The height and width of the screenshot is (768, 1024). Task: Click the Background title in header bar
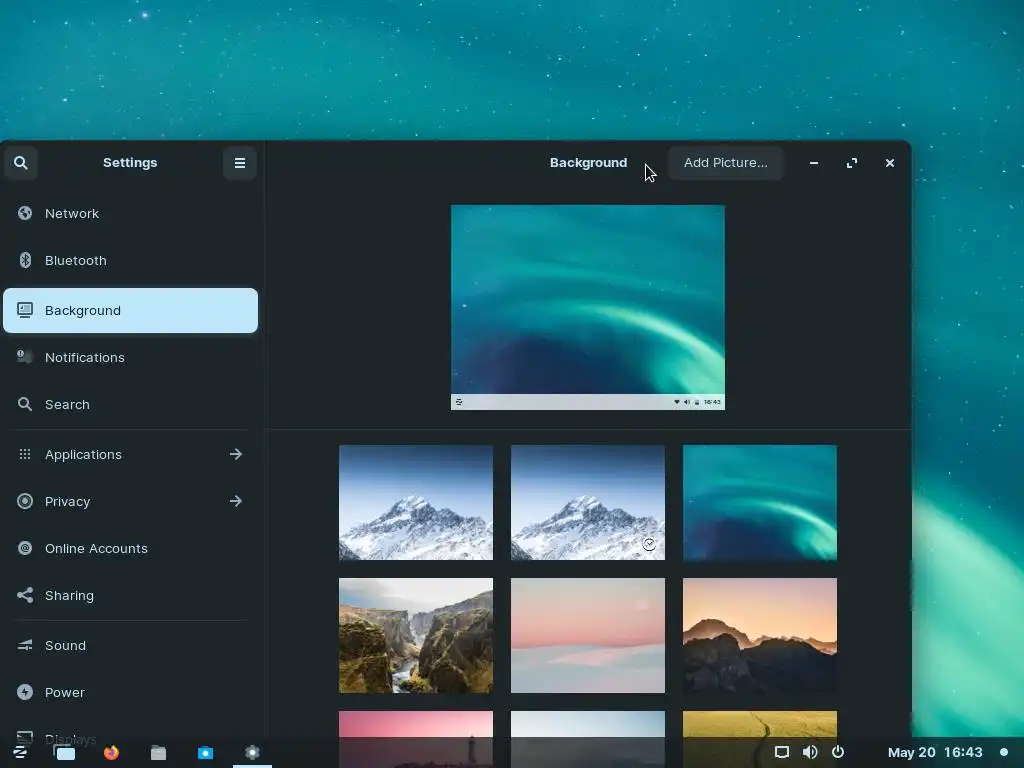pos(588,163)
